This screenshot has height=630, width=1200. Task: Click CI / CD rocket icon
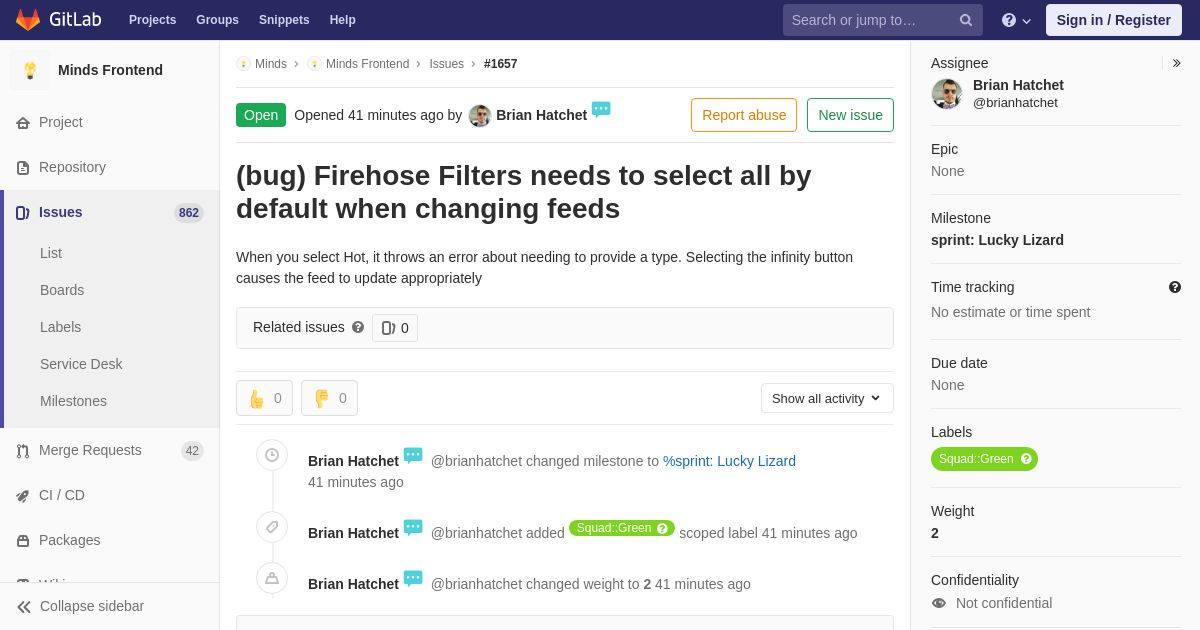(23, 496)
